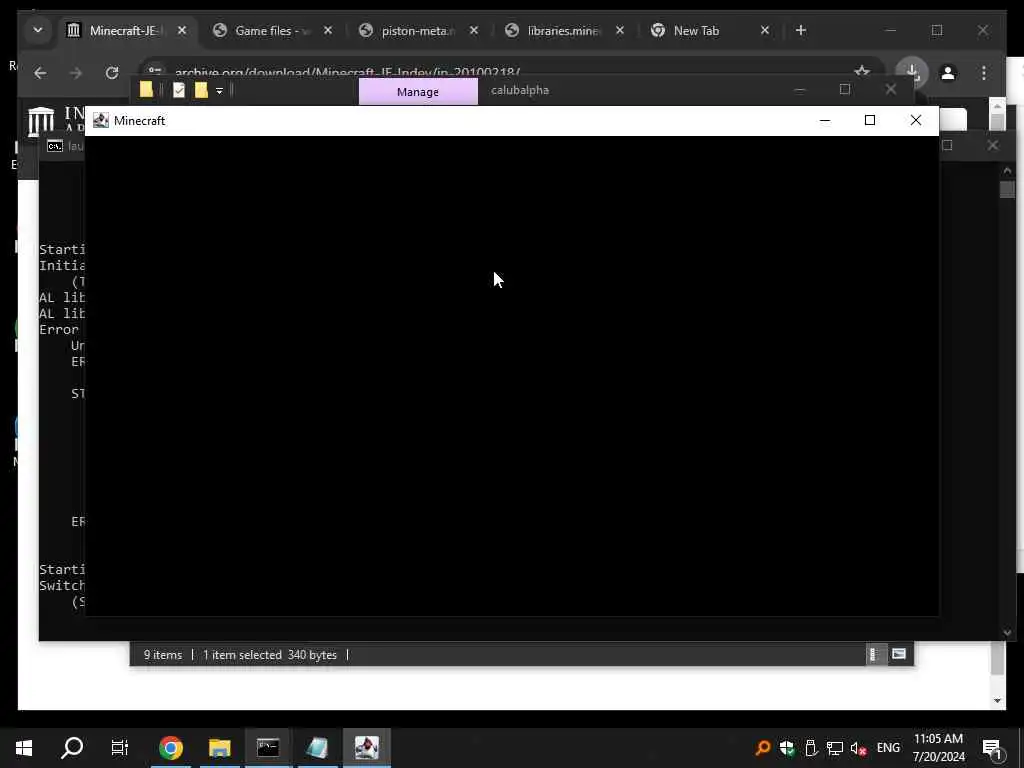Image resolution: width=1024 pixels, height=768 pixels.
Task: Maximize the command prompt window
Action: click(947, 146)
